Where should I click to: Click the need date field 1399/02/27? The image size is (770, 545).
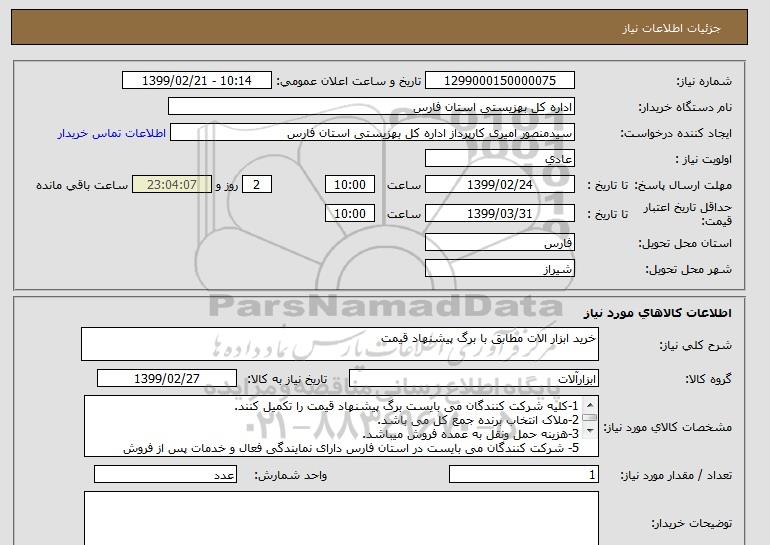click(167, 379)
